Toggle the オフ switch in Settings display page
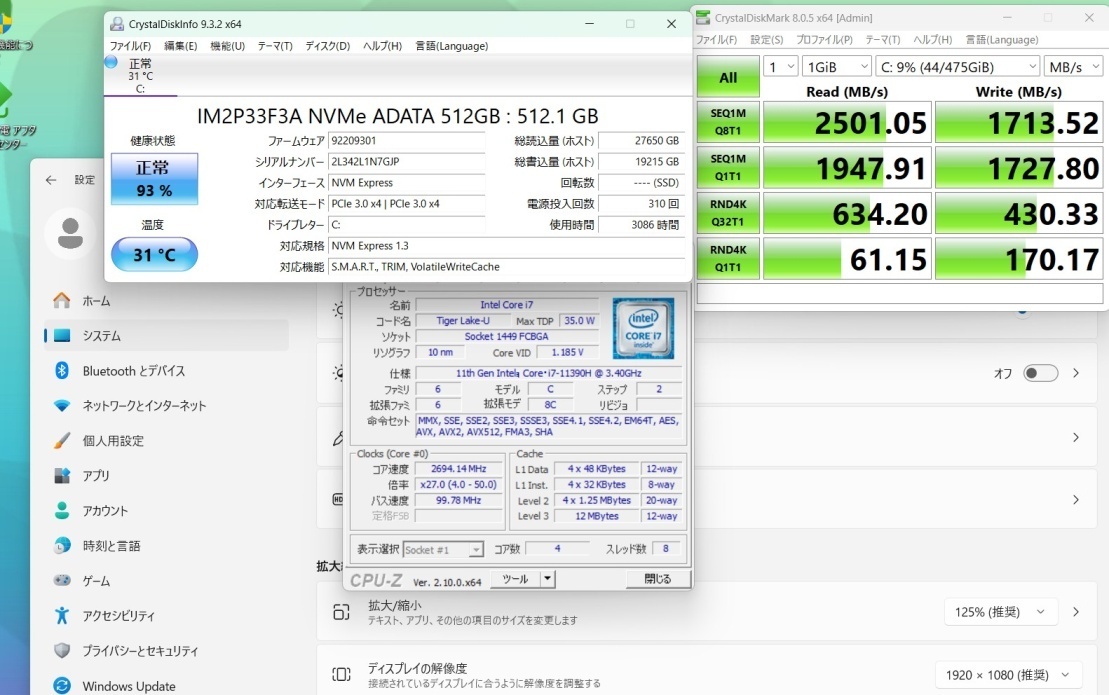 [1040, 373]
